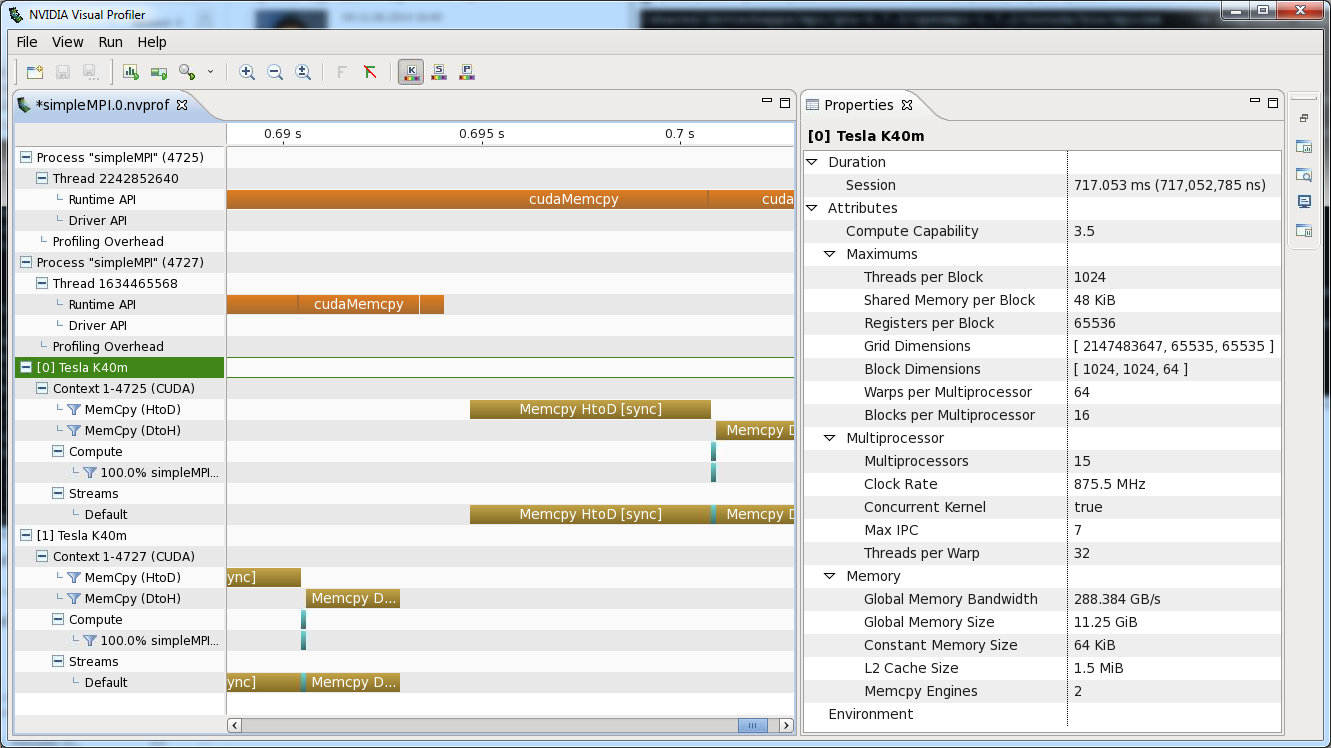Select Memcpy HtoD [sync] bar in MemCpy (HtoD) row
1331x748 pixels.
(590, 409)
